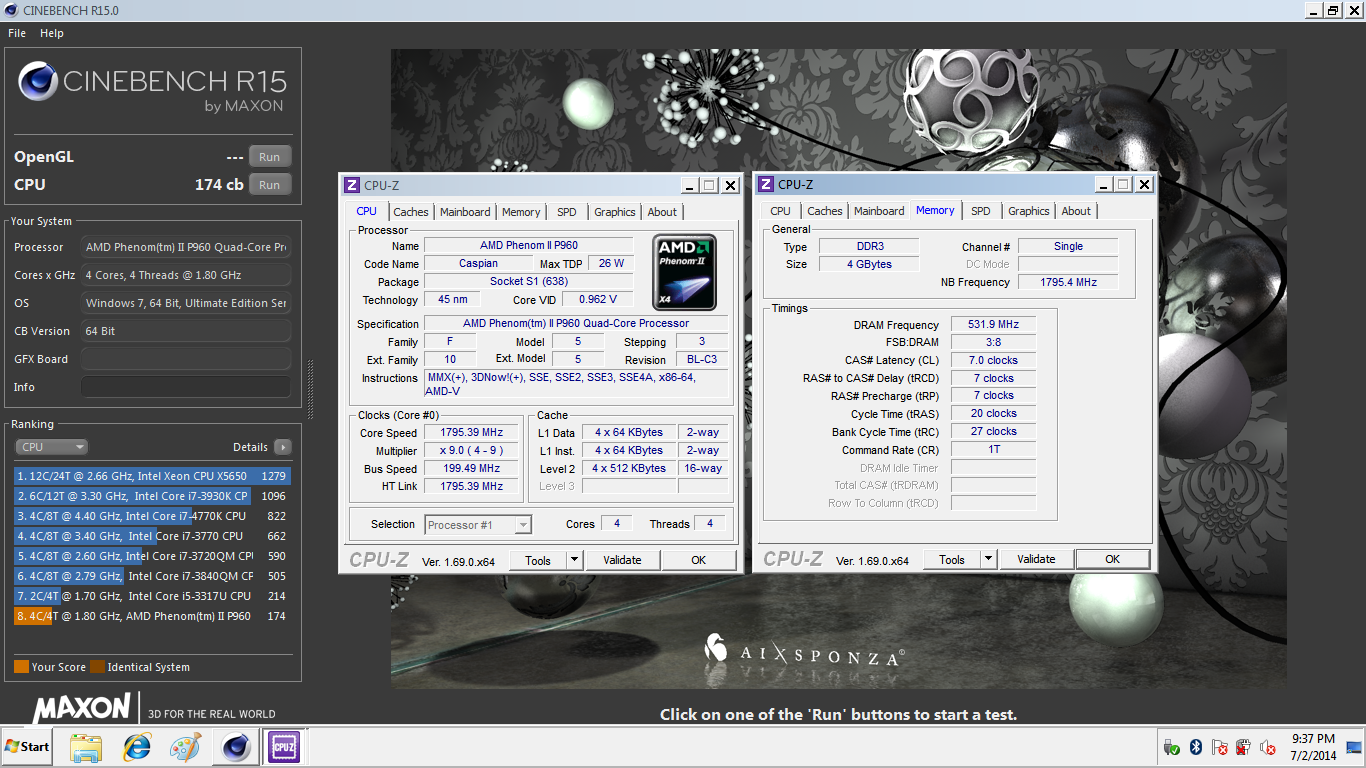Open the Help menu

52,33
